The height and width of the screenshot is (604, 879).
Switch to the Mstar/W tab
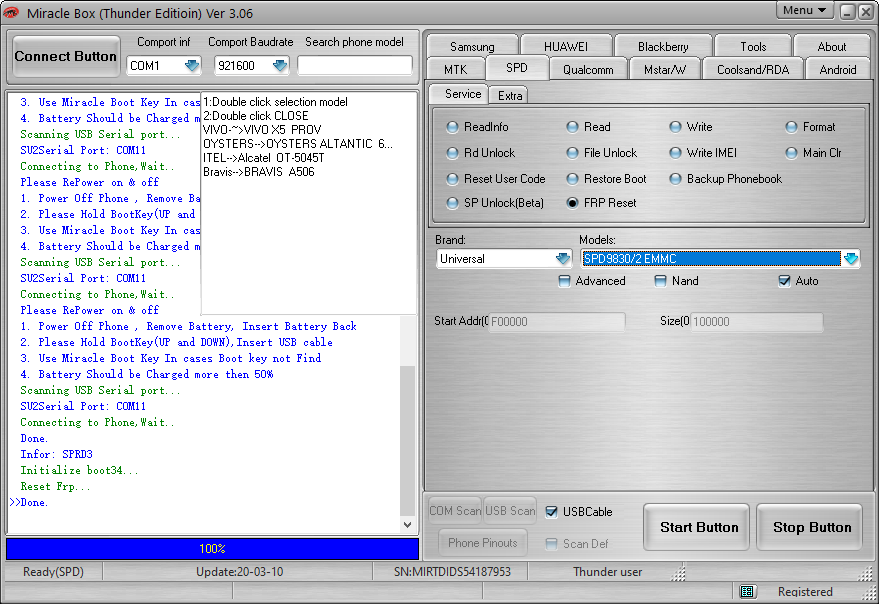(x=664, y=70)
